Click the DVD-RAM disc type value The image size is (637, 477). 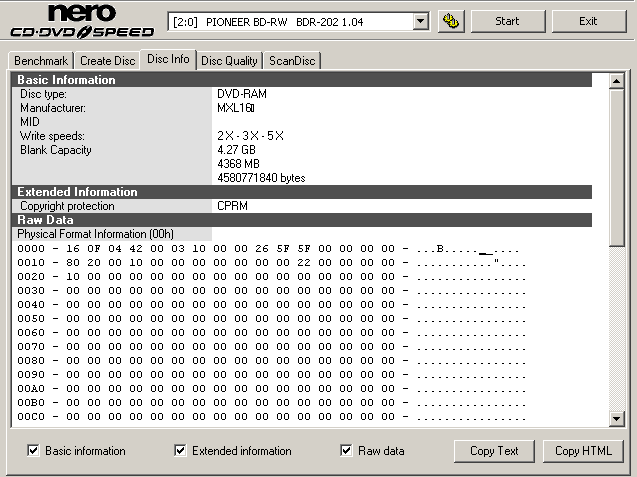(242, 94)
